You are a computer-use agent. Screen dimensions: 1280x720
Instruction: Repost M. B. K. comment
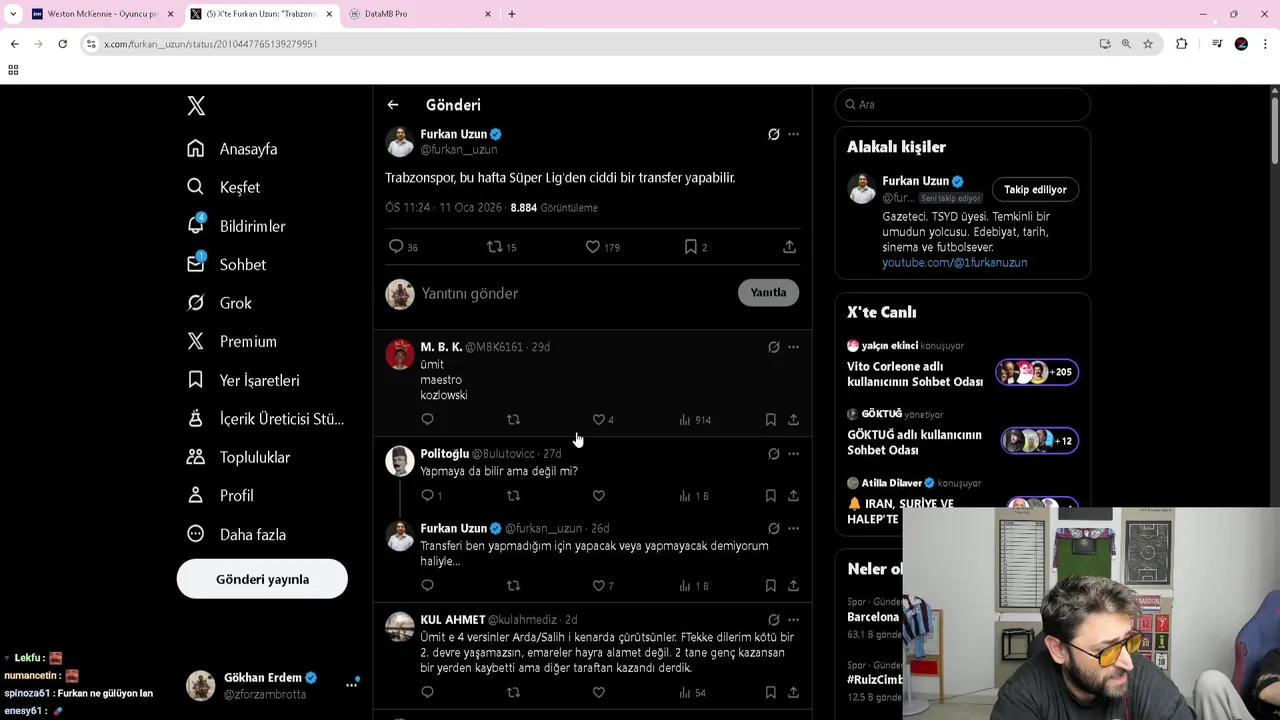[x=513, y=420]
